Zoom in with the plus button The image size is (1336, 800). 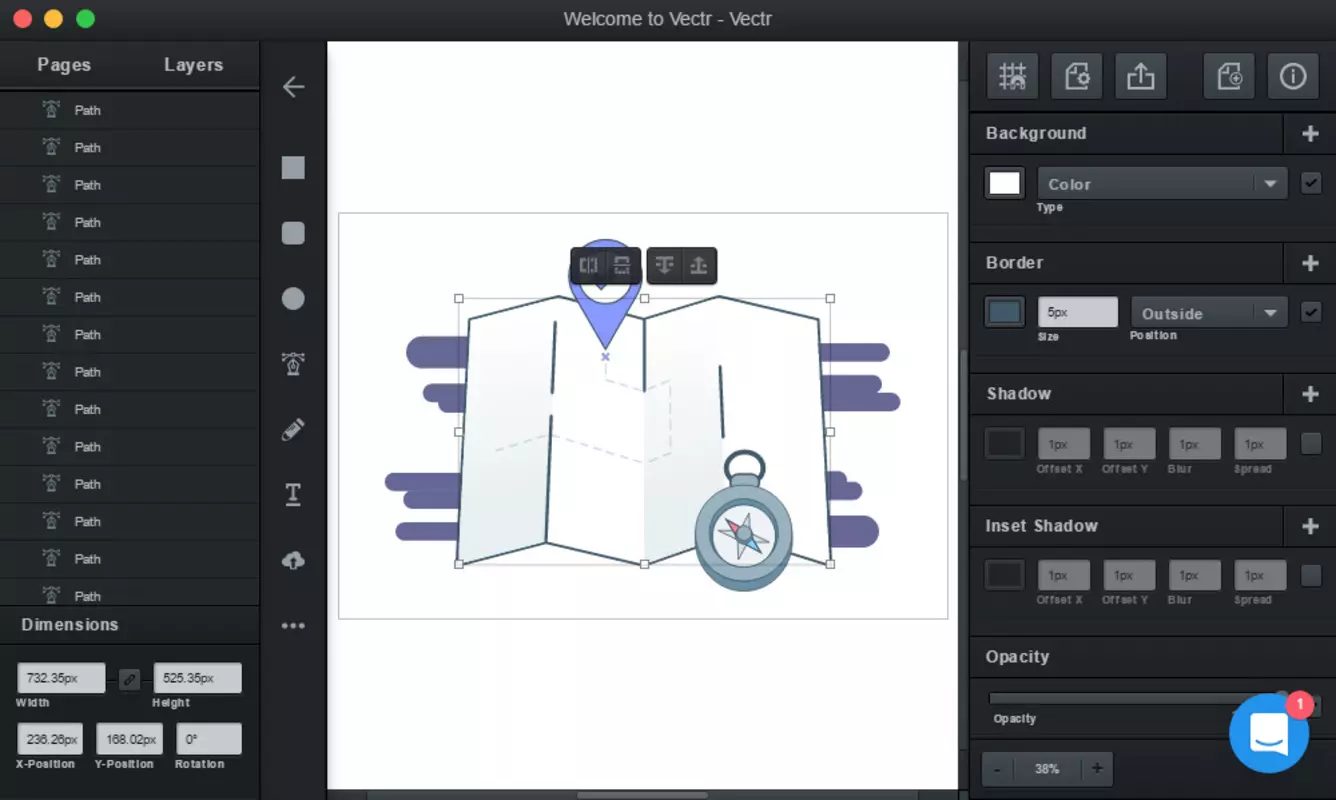coord(1097,769)
